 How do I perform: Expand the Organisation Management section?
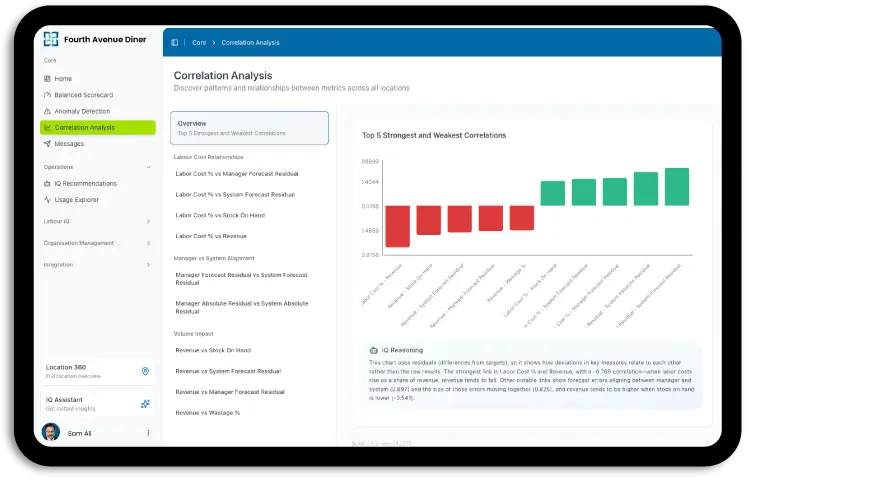148,243
